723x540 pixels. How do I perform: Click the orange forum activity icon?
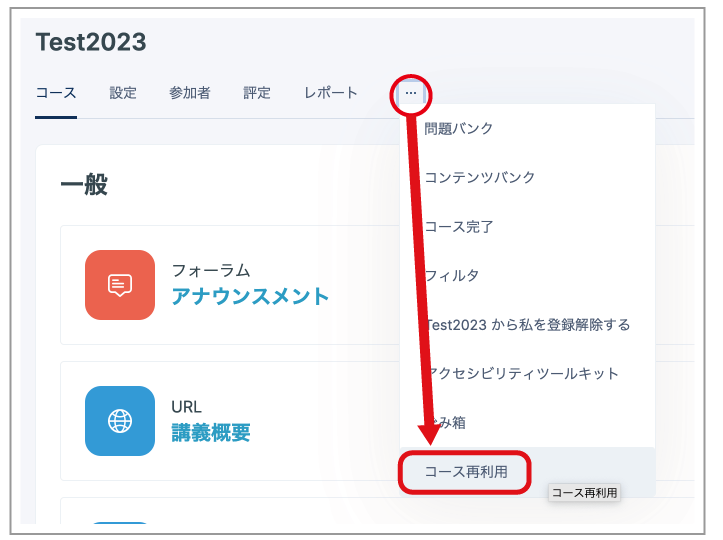[x=120, y=285]
